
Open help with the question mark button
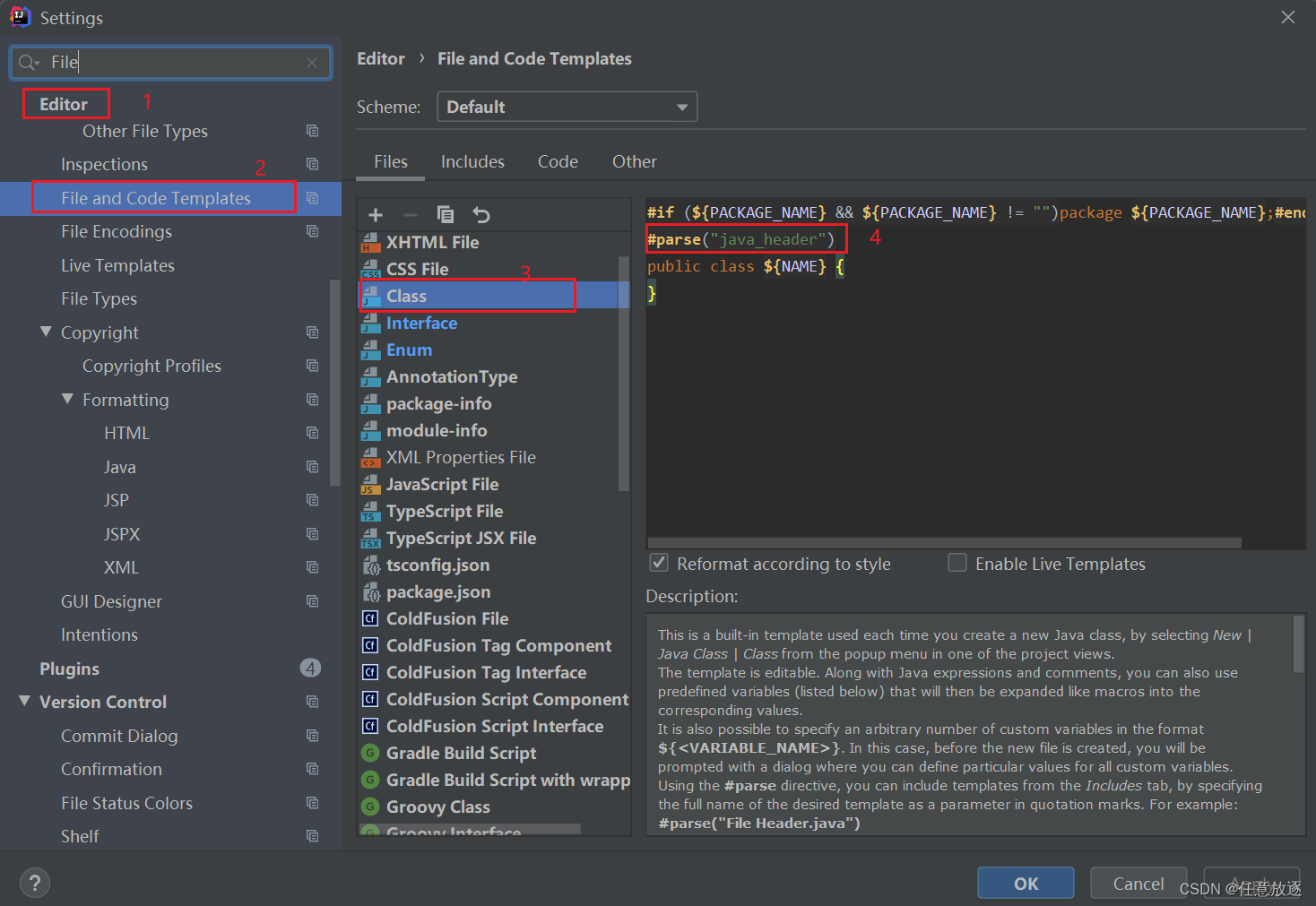35,884
